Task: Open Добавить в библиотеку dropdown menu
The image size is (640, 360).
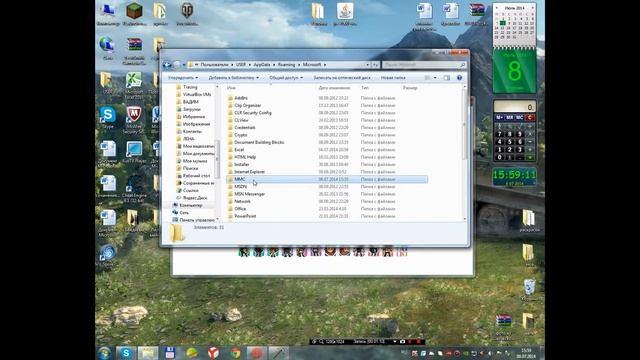Action: [233, 78]
